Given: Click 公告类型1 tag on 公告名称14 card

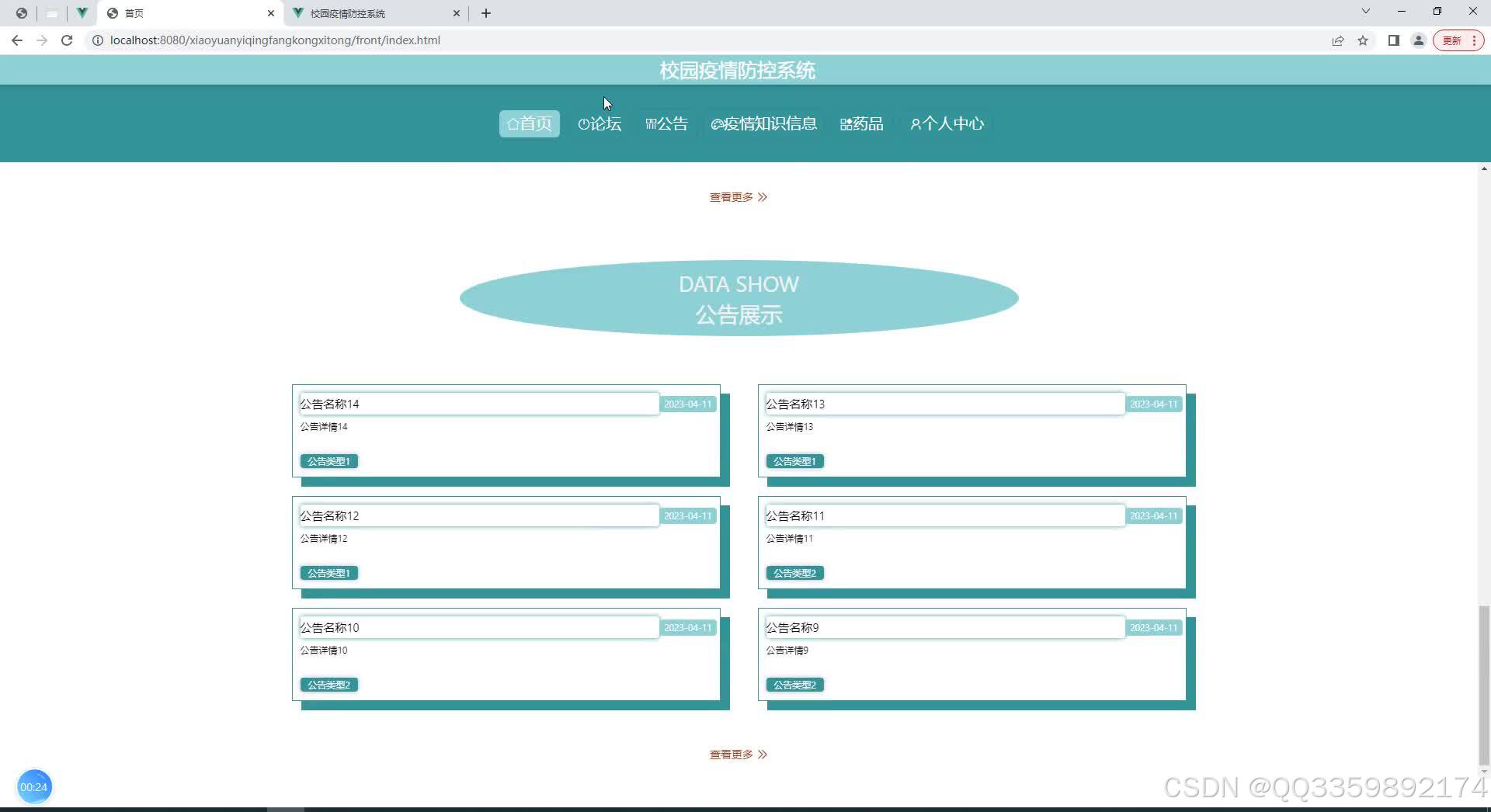Looking at the screenshot, I should click(329, 461).
